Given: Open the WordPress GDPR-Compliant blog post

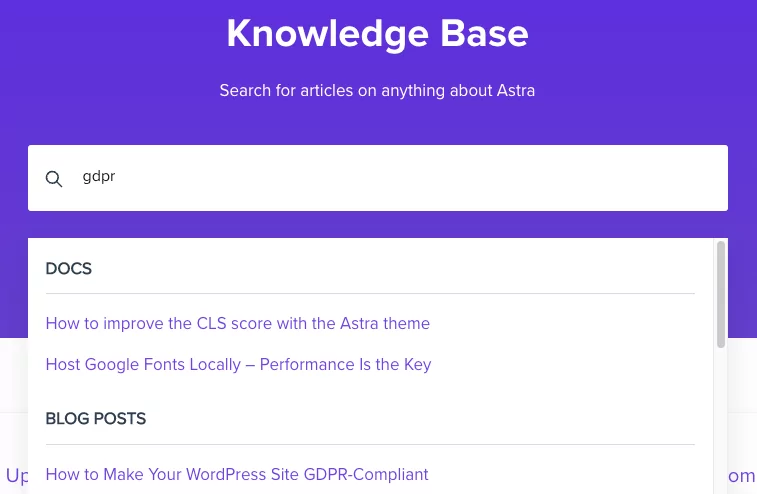Looking at the screenshot, I should [x=237, y=474].
